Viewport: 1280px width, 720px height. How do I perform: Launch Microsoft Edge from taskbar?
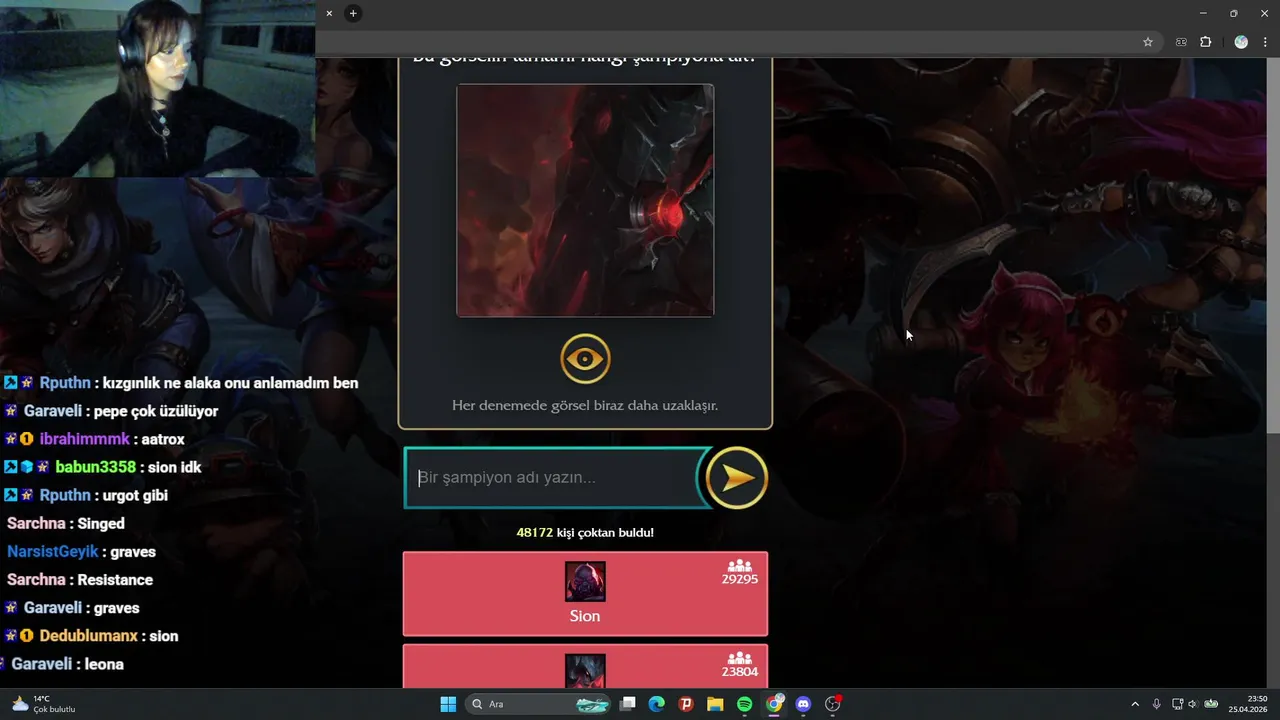click(x=657, y=704)
